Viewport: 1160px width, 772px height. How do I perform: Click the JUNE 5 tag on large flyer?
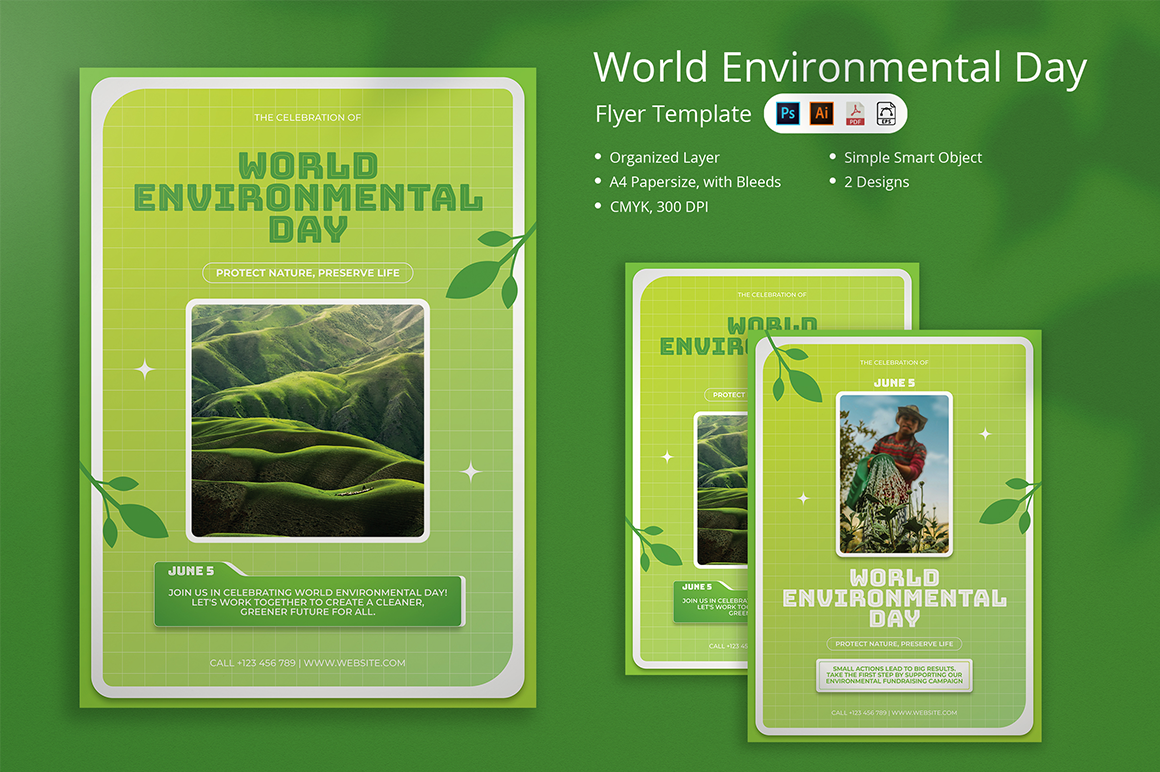click(x=192, y=571)
